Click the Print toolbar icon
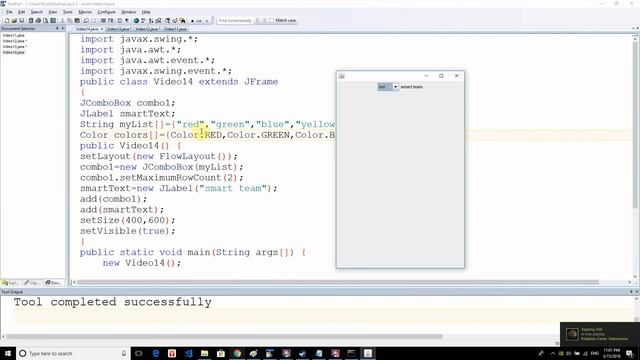This screenshot has width=640, height=360. coord(38,20)
